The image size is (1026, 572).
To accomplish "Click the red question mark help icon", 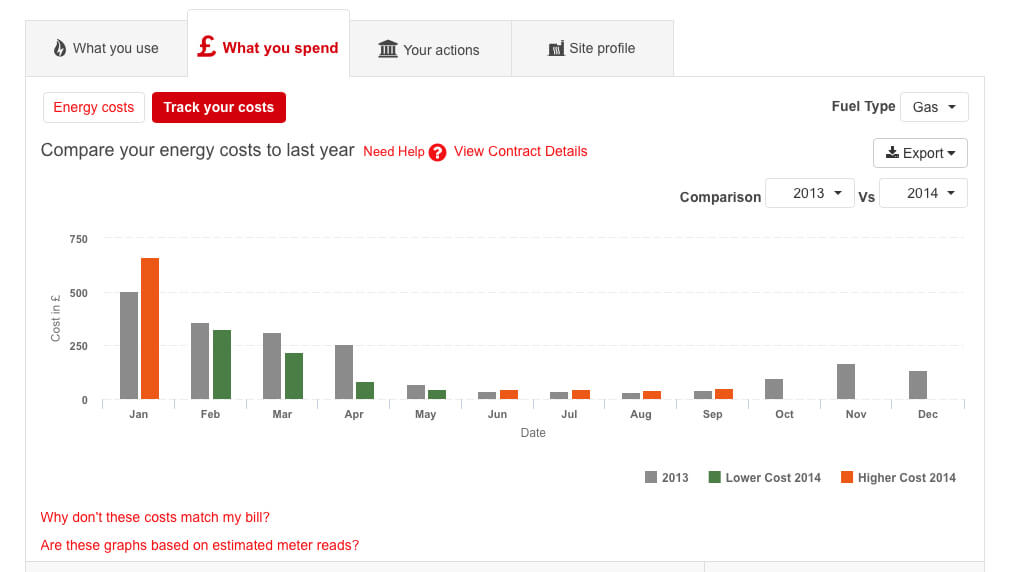I will 437,152.
